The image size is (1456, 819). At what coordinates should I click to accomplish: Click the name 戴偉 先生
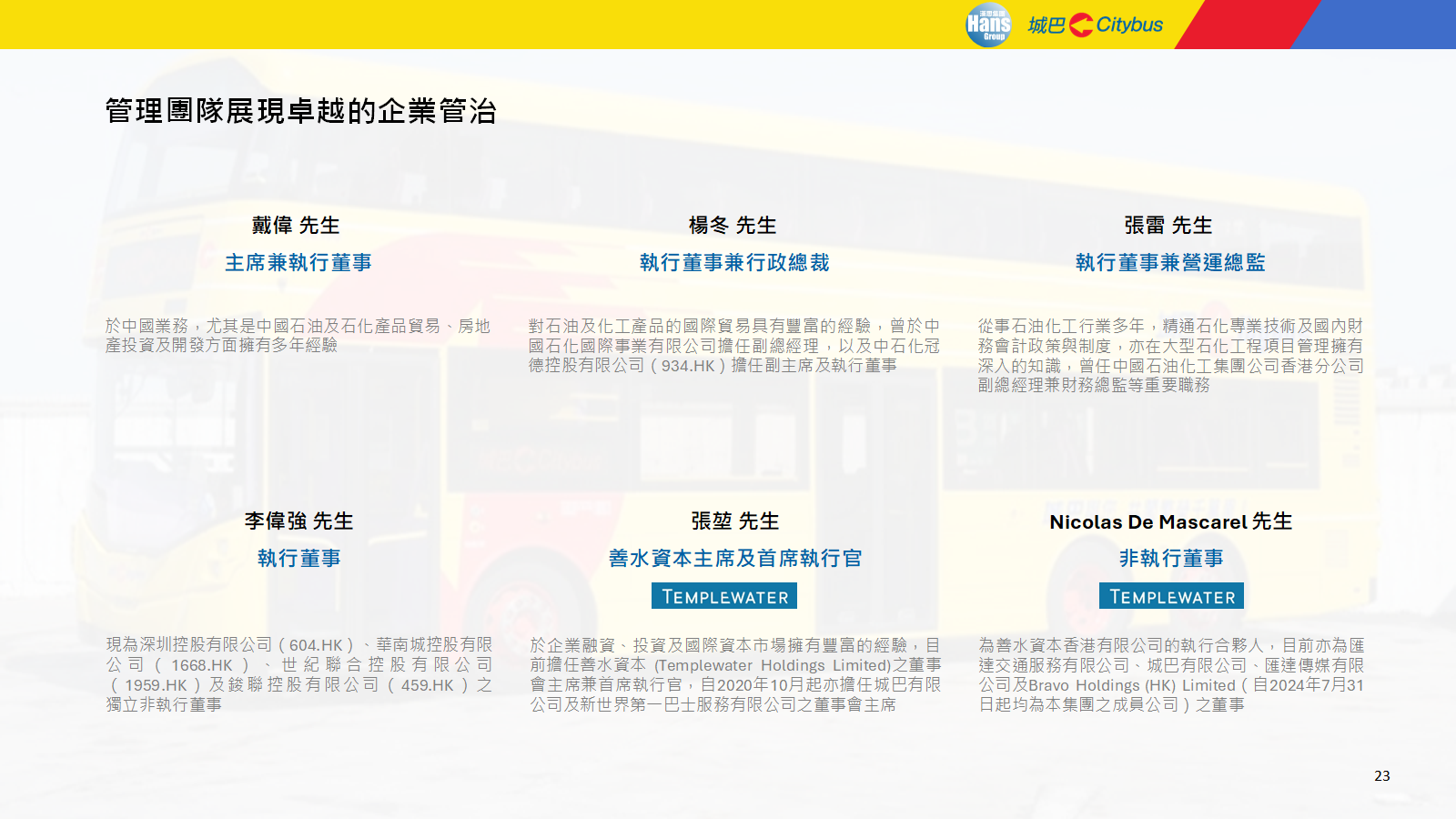click(x=296, y=225)
